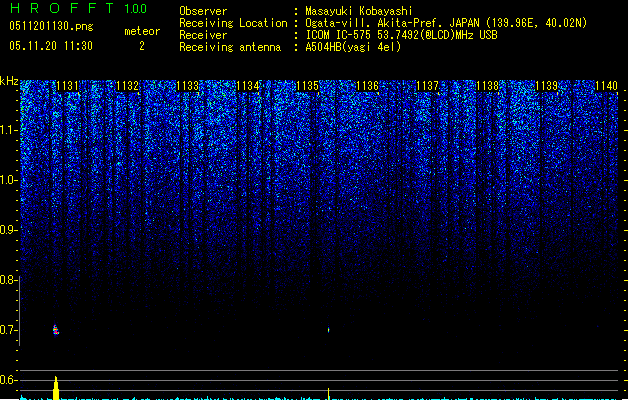Click the meteor count value 2
629x400 pixels.
(142, 46)
